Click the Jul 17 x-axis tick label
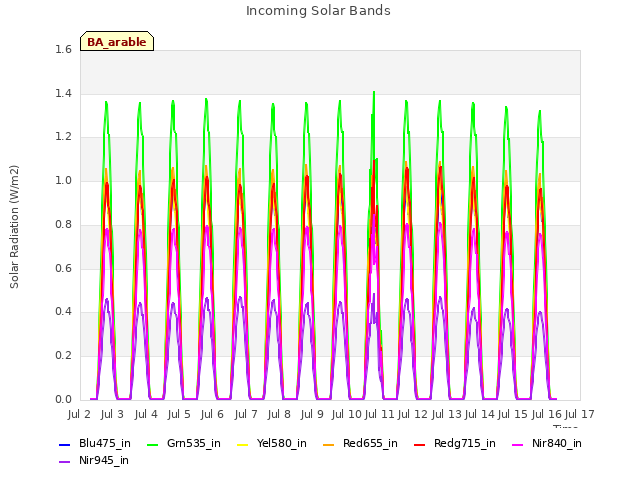640x480 pixels. tap(579, 414)
